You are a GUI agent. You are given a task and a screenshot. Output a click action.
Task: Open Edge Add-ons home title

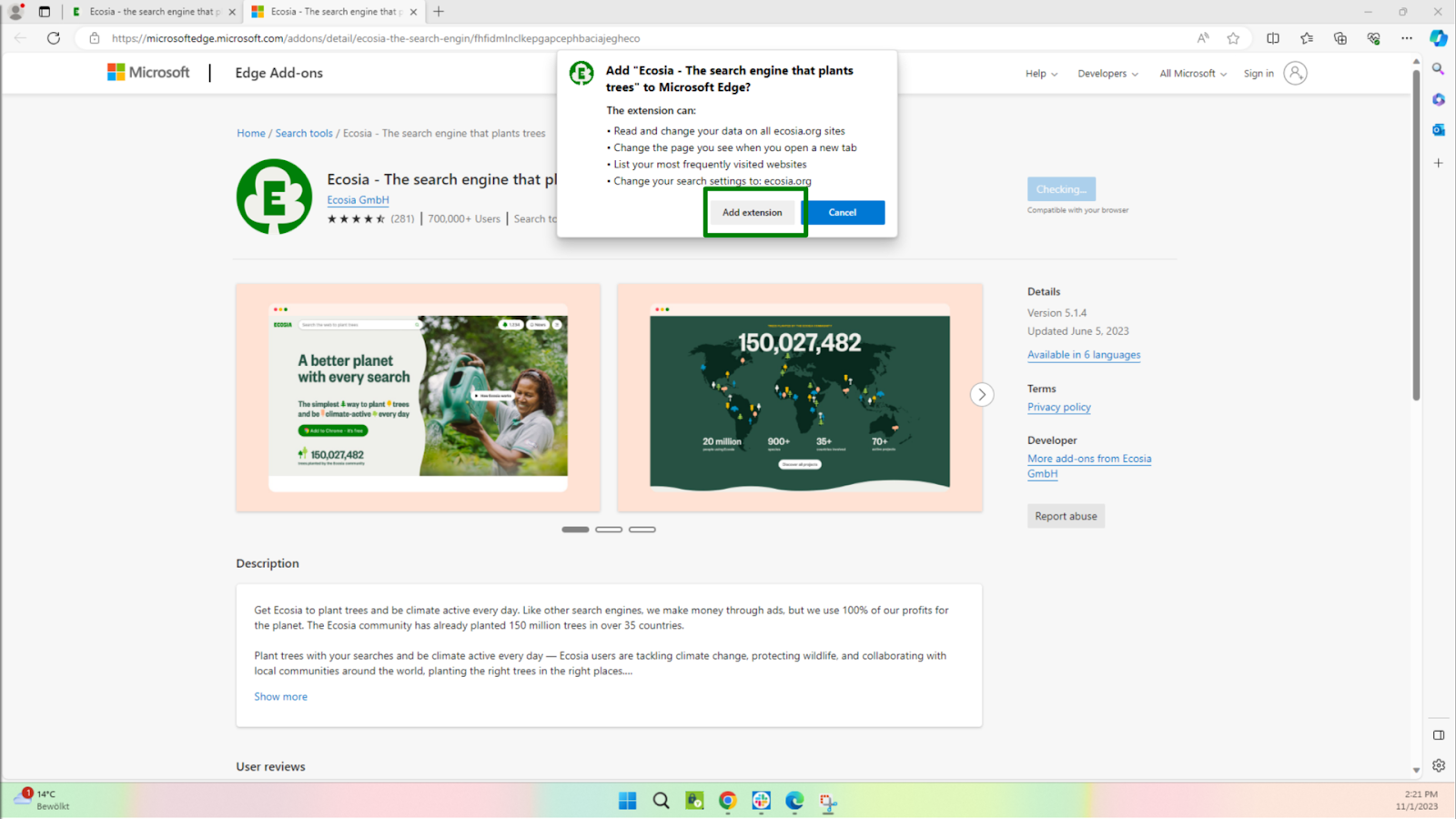tap(278, 73)
